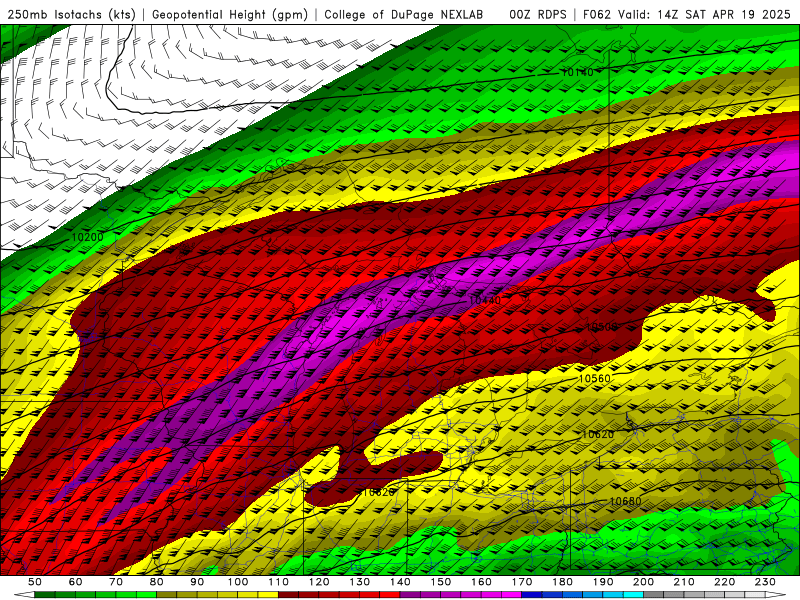Click the 130 value on the color scale
This screenshot has width=800, height=600.
[360, 582]
